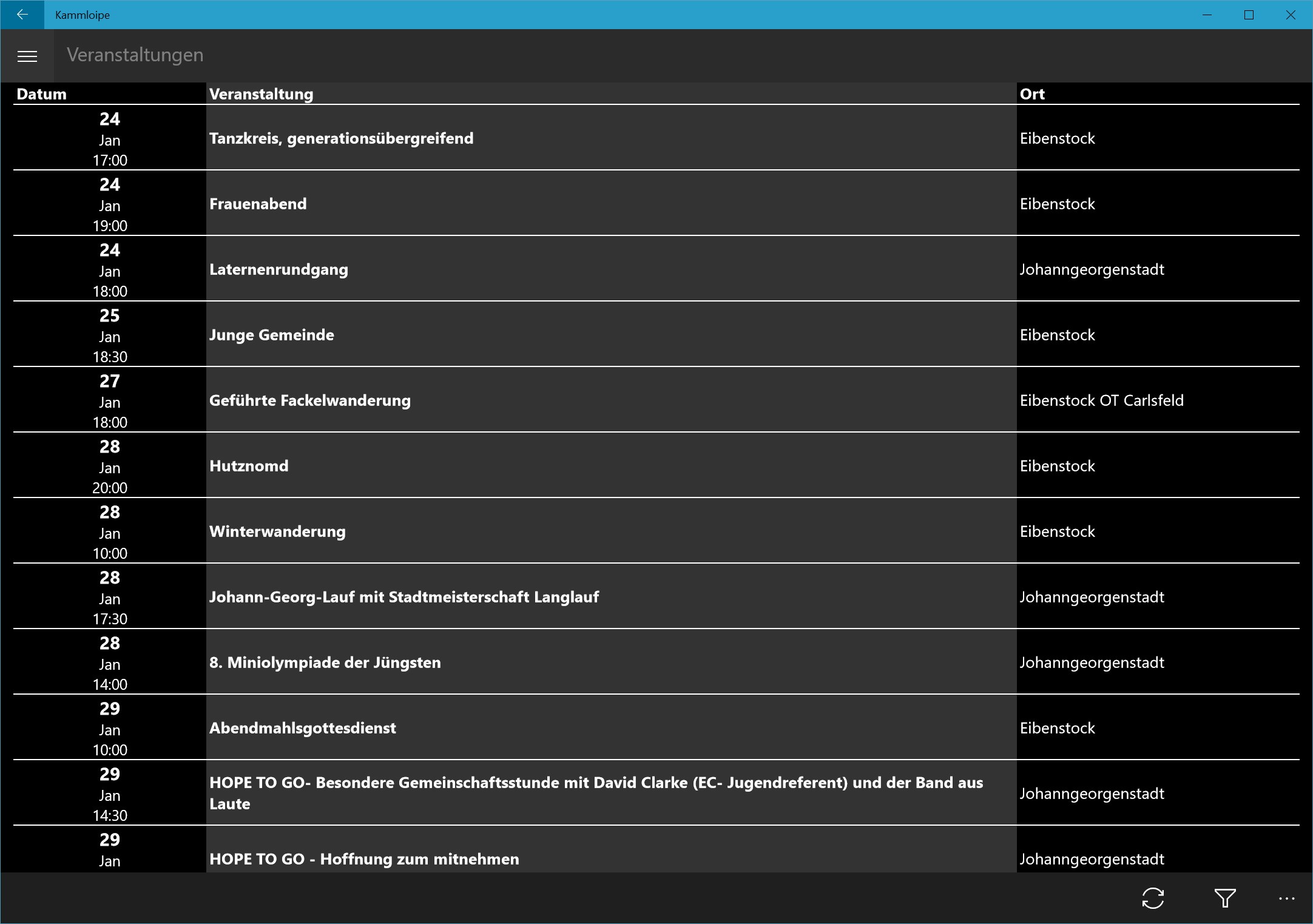Click the Veranstaltung column header

[261, 94]
